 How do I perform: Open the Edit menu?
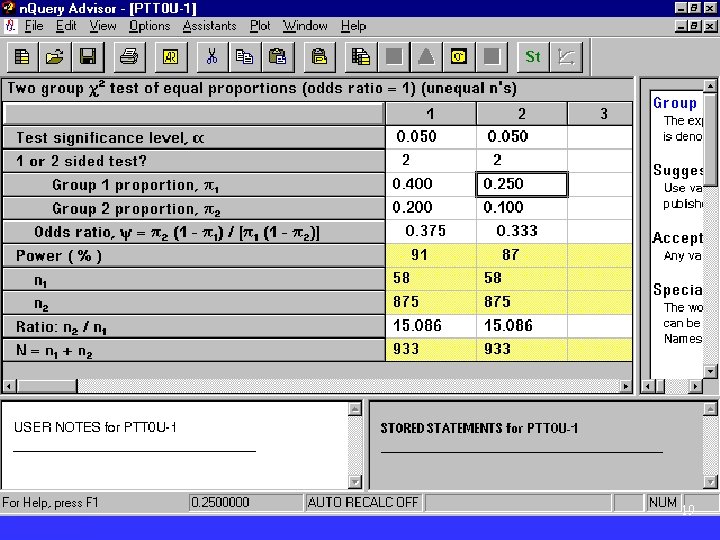point(66,26)
